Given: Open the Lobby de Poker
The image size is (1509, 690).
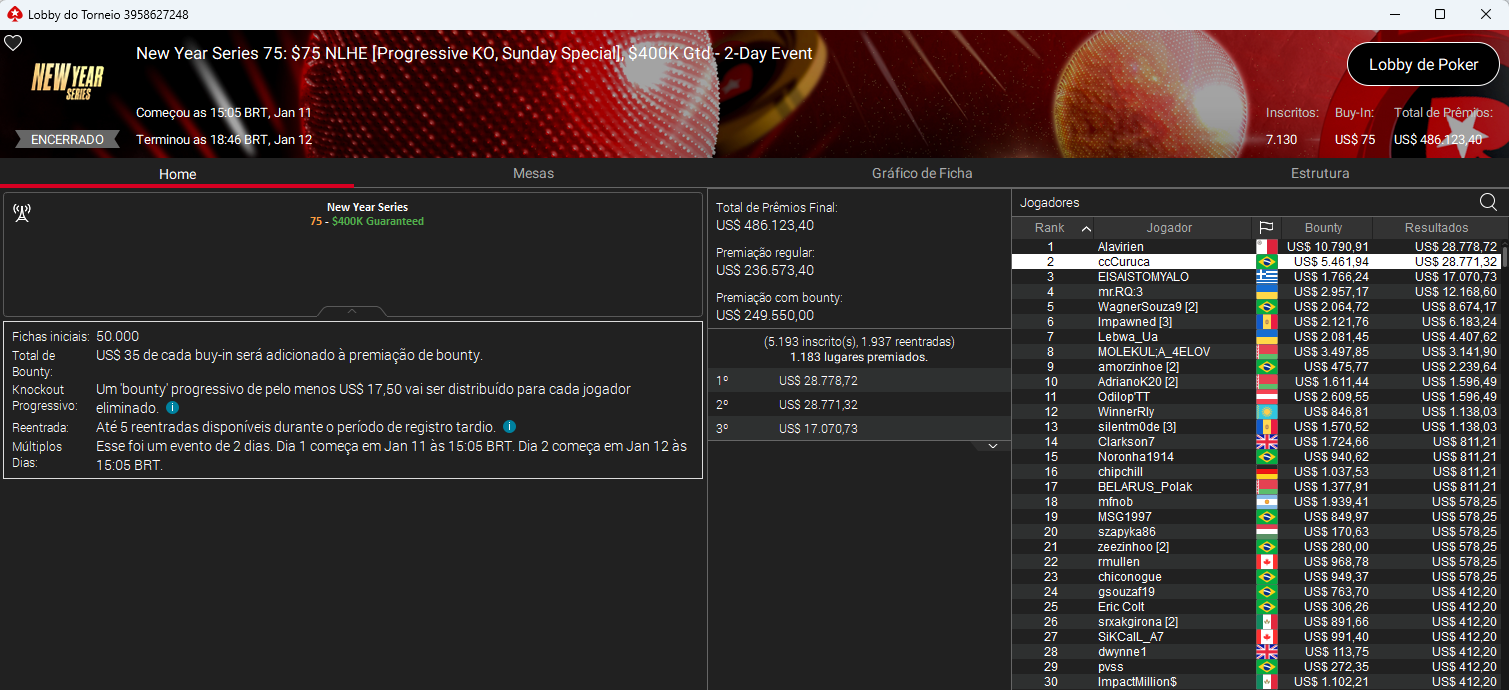Looking at the screenshot, I should pyautogui.click(x=1423, y=64).
